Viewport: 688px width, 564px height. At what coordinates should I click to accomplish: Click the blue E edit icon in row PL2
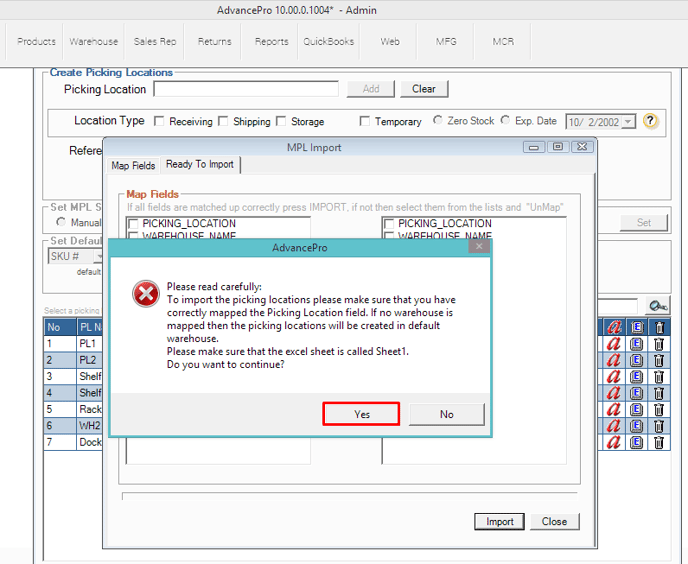[x=637, y=360]
